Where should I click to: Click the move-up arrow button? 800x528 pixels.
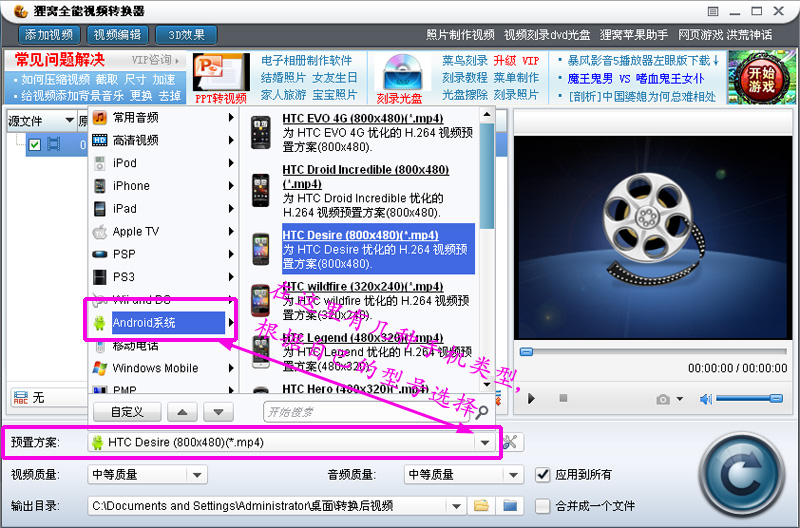[182, 412]
